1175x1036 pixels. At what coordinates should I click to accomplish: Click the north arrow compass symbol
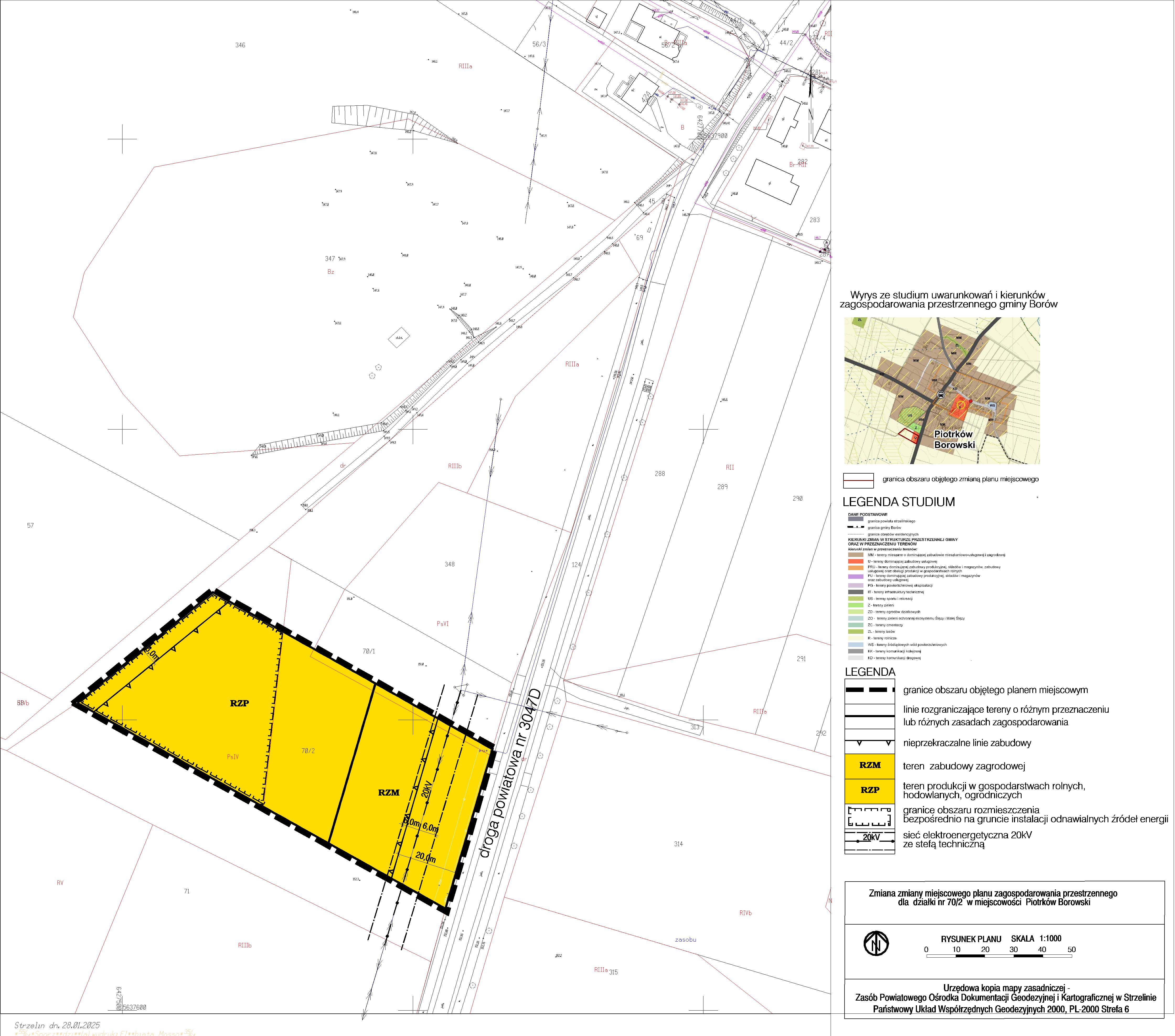coord(876,943)
